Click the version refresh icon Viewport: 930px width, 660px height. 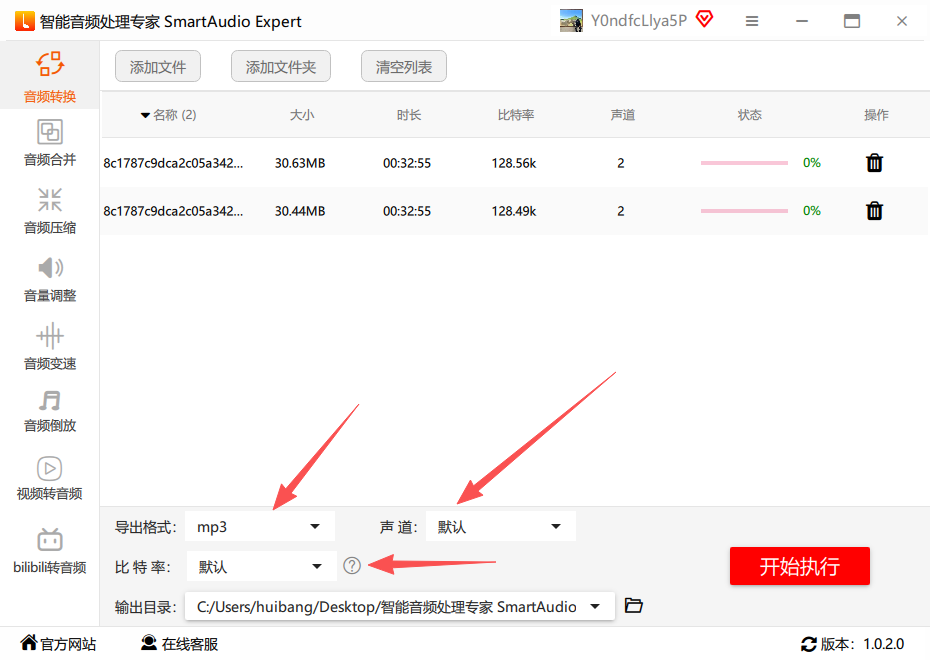[808, 644]
